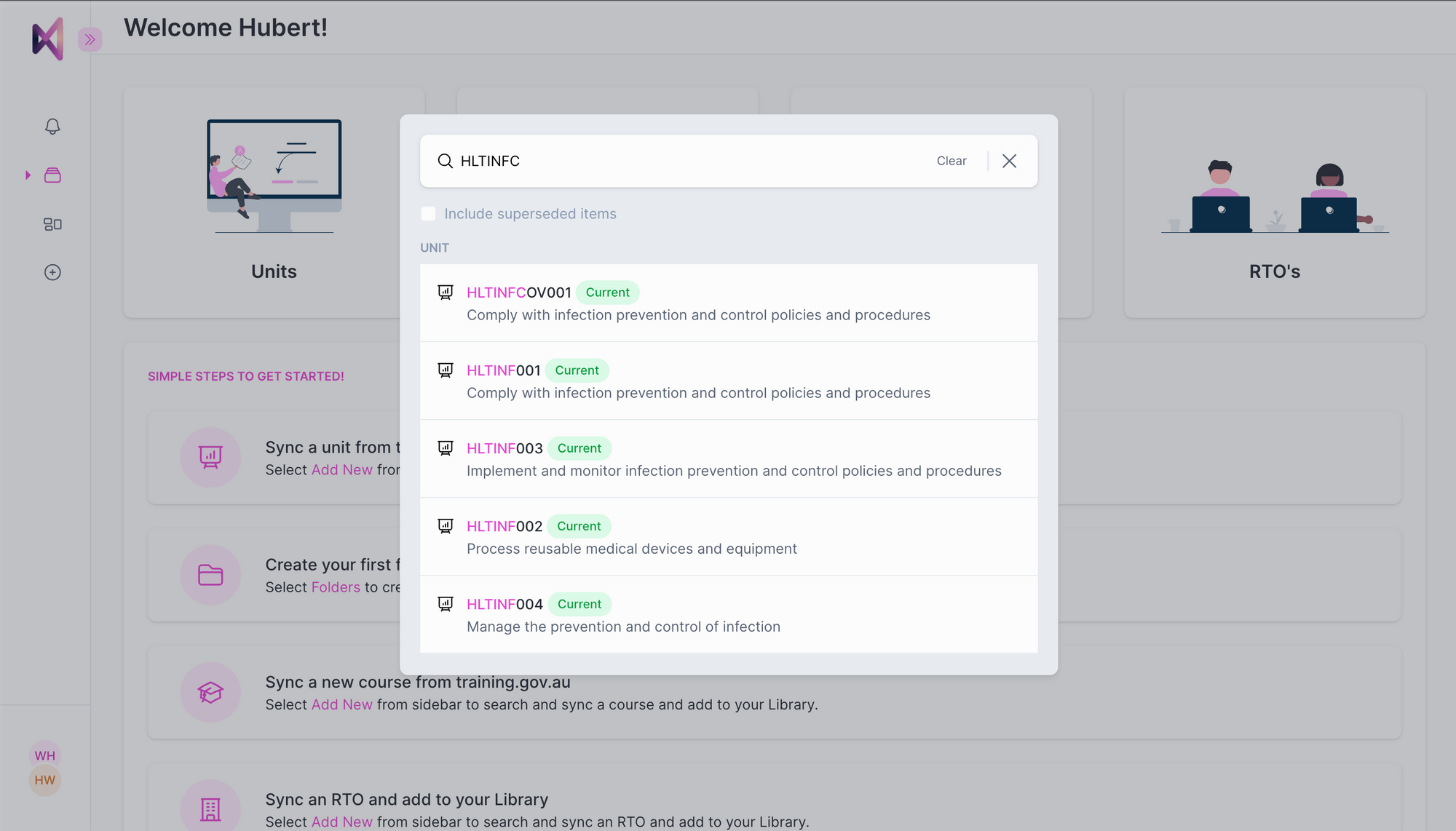Click the RTO building sync icon
Screen dimensions: 1456x831
click(x=210, y=808)
